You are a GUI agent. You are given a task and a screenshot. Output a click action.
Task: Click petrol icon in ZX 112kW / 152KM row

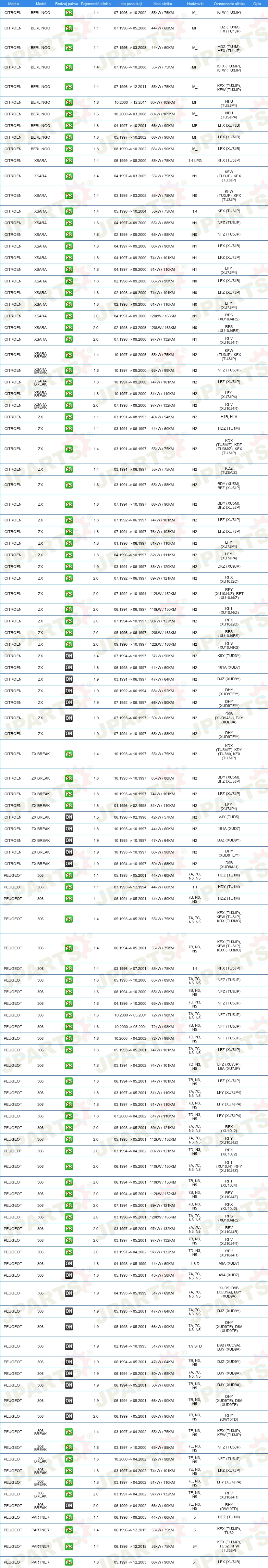[69, 594]
